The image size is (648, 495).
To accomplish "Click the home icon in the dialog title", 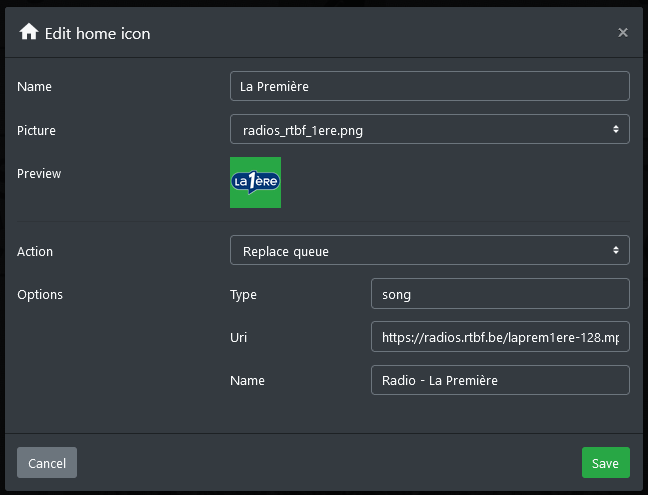I will pos(29,32).
